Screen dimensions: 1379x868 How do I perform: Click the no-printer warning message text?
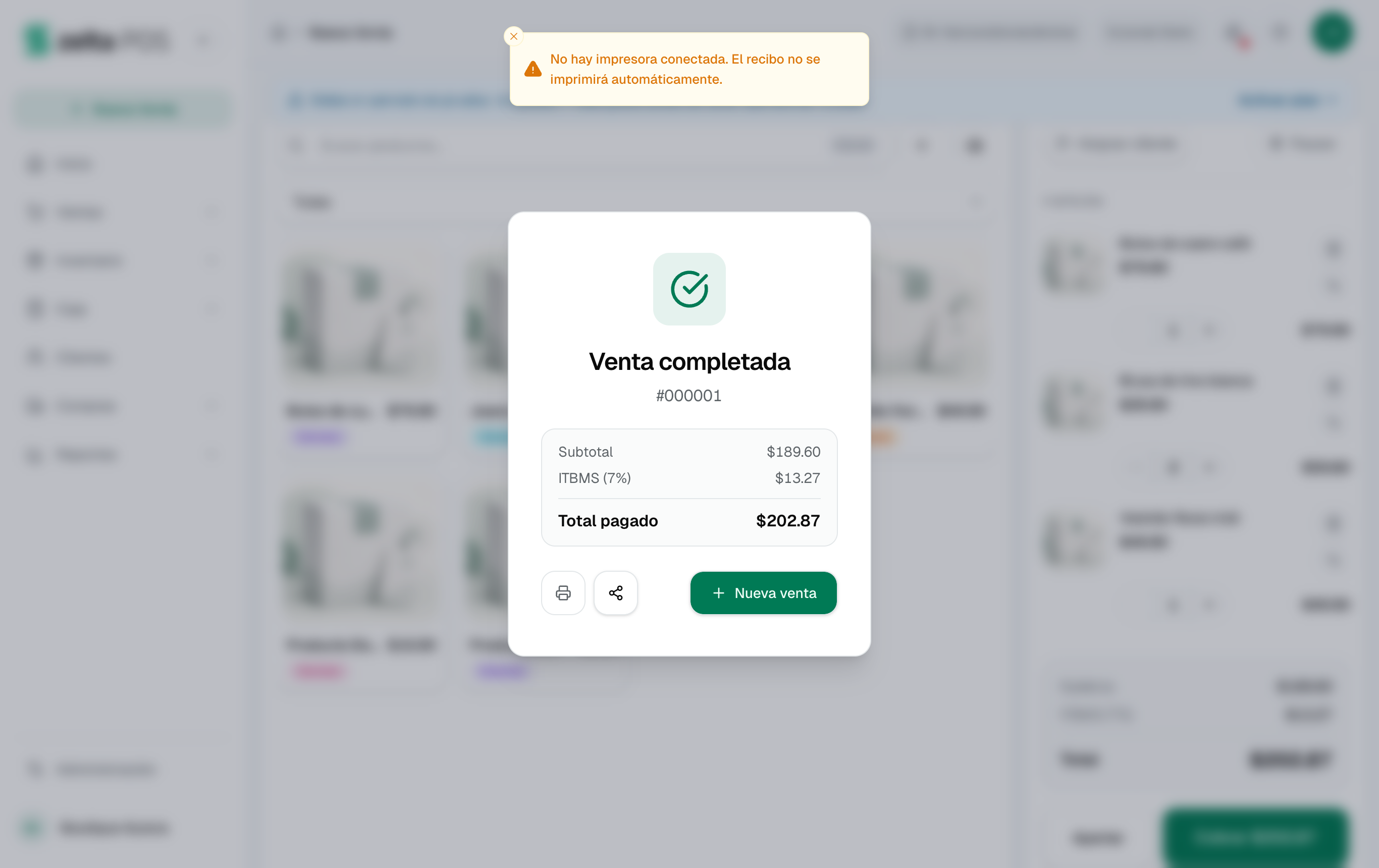tap(685, 69)
